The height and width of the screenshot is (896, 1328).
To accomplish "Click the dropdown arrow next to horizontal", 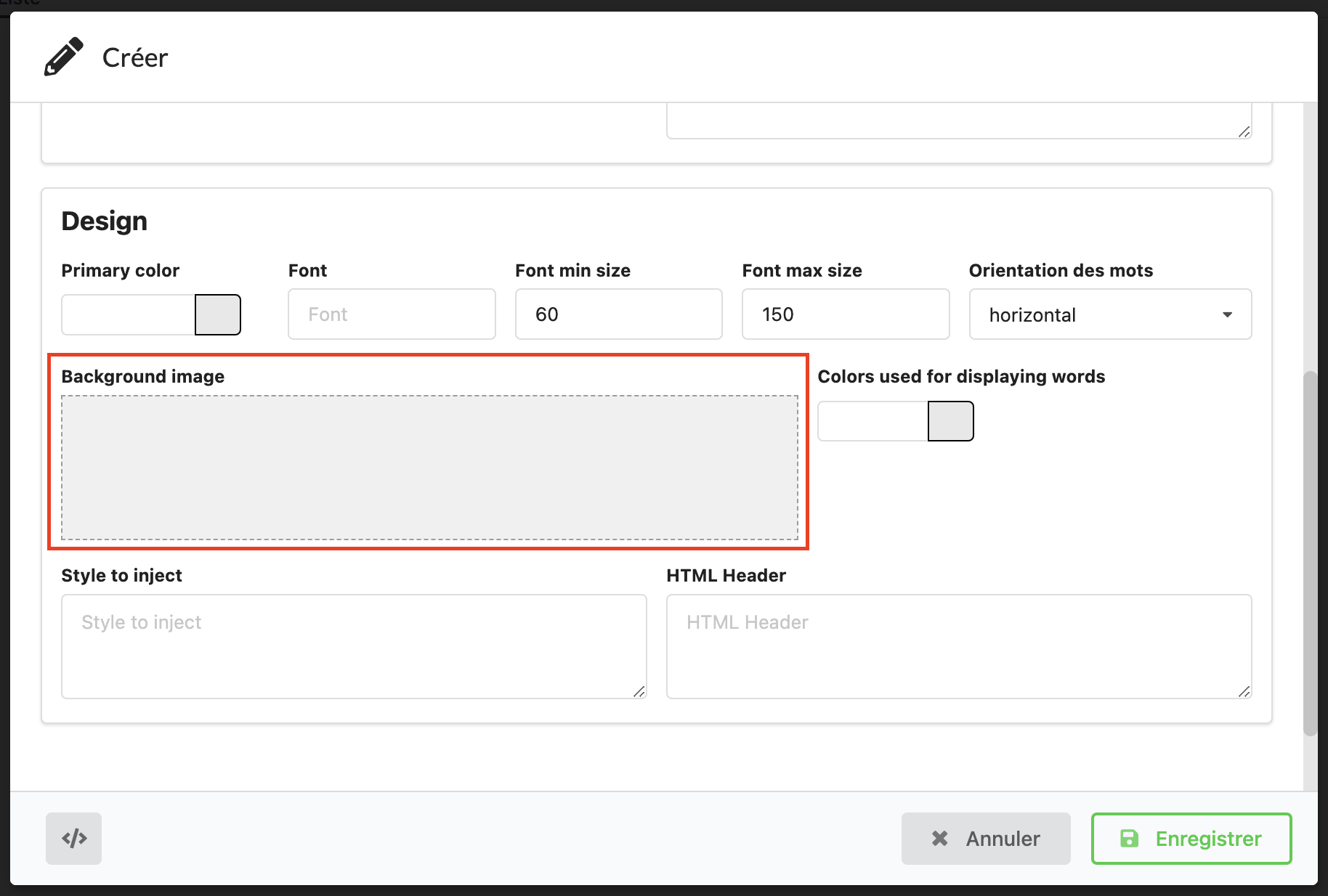I will point(1227,314).
